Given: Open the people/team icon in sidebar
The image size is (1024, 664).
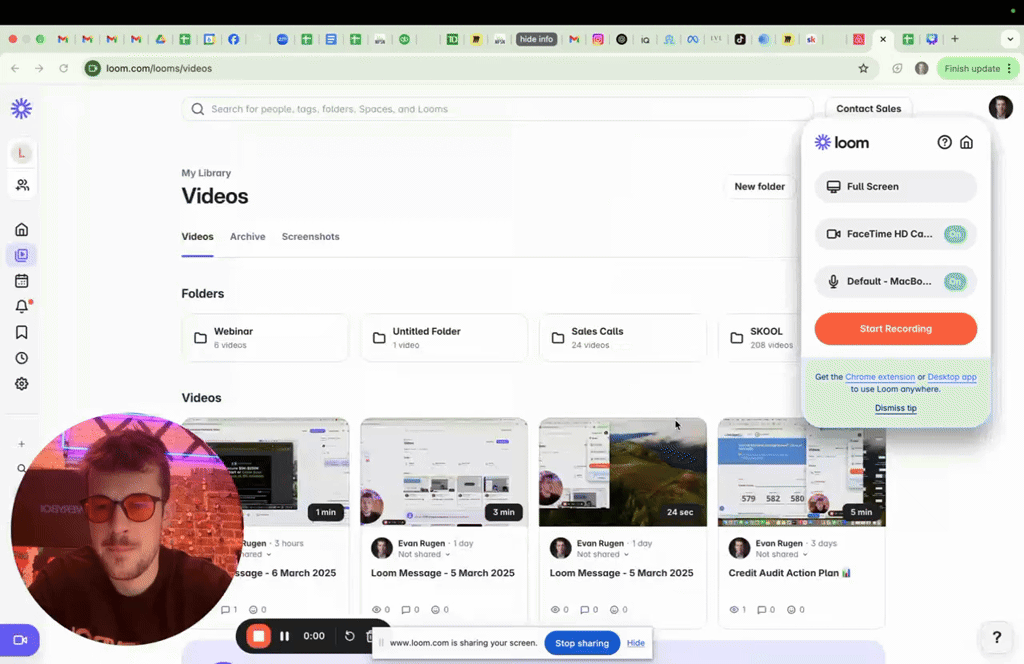Looking at the screenshot, I should click(x=22, y=185).
